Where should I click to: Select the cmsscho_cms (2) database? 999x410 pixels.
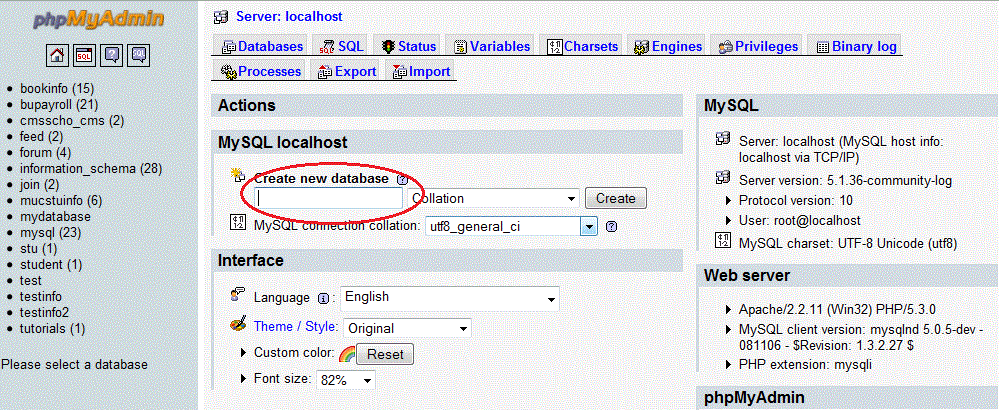[72, 120]
